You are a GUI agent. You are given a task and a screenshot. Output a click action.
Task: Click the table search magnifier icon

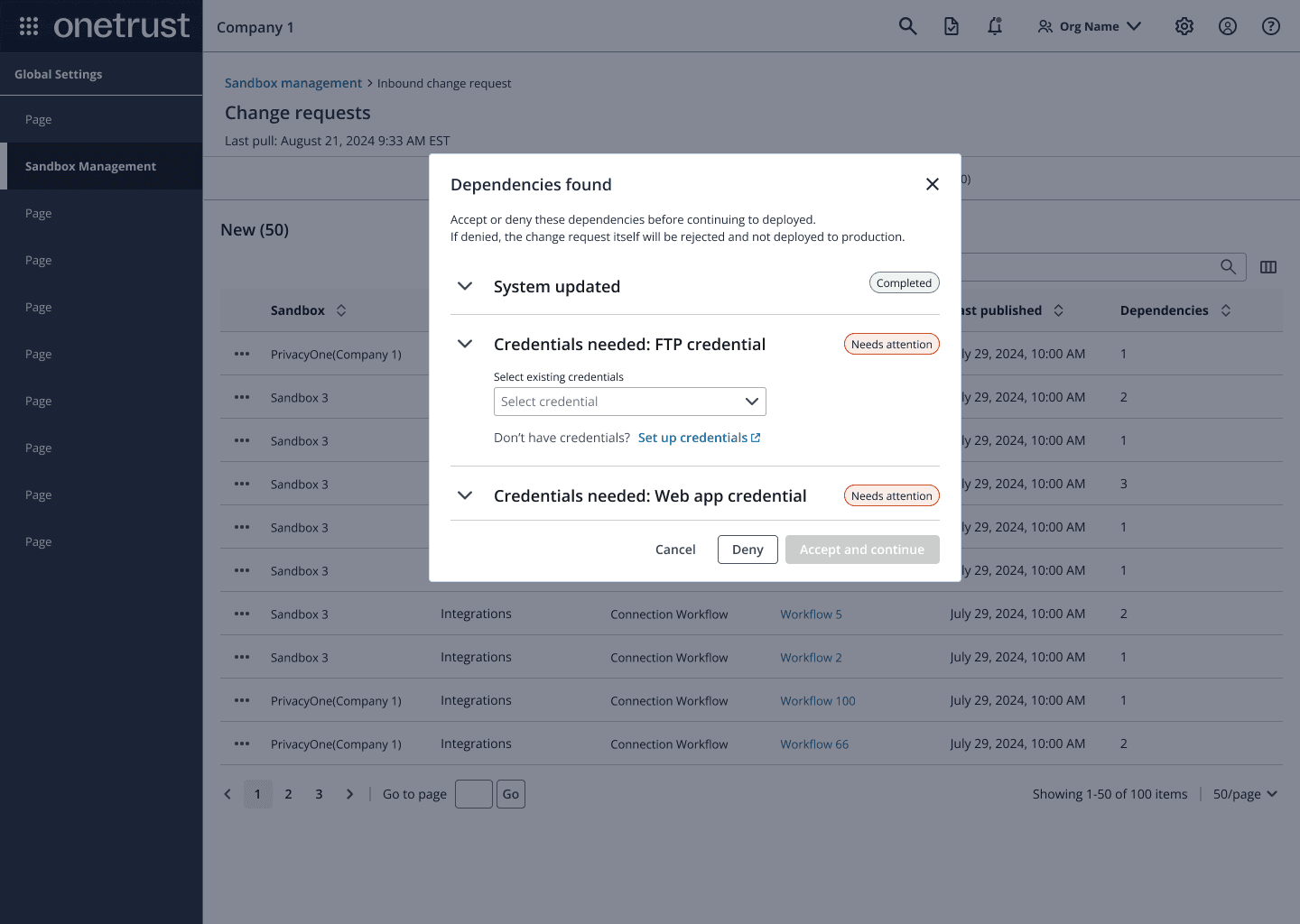[1228, 266]
